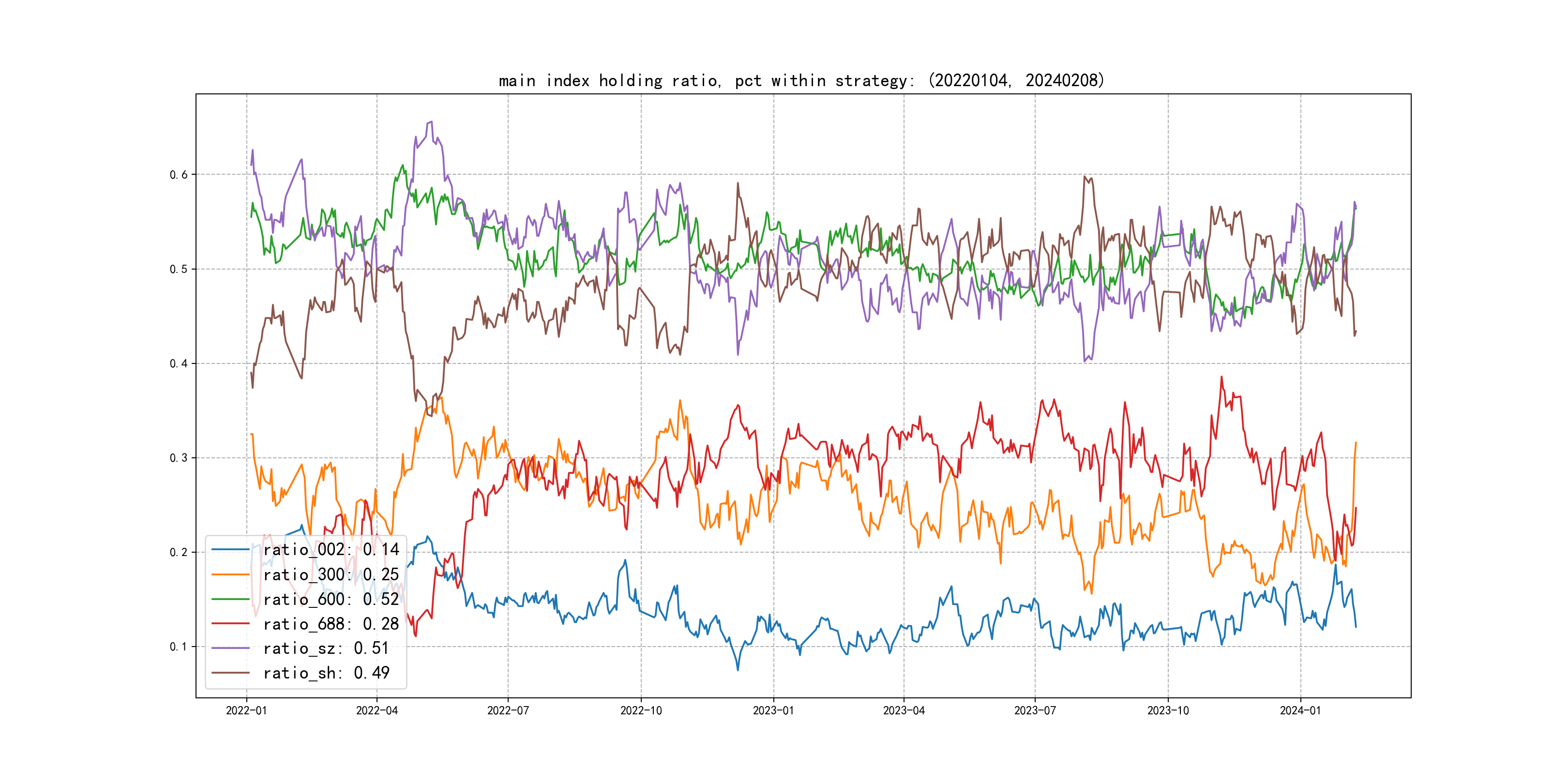Select the 'ratio_002: 0.14' legend label

pos(331,550)
